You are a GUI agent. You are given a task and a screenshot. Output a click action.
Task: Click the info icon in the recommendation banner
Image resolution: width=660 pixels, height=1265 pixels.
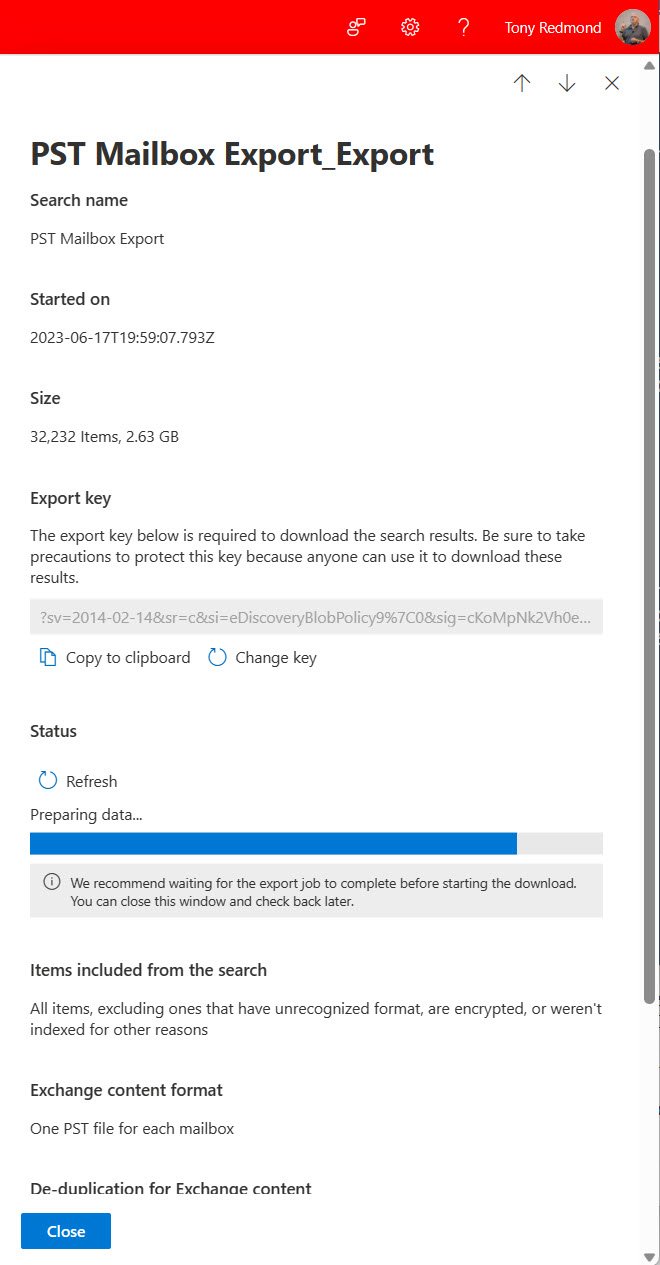click(x=51, y=883)
